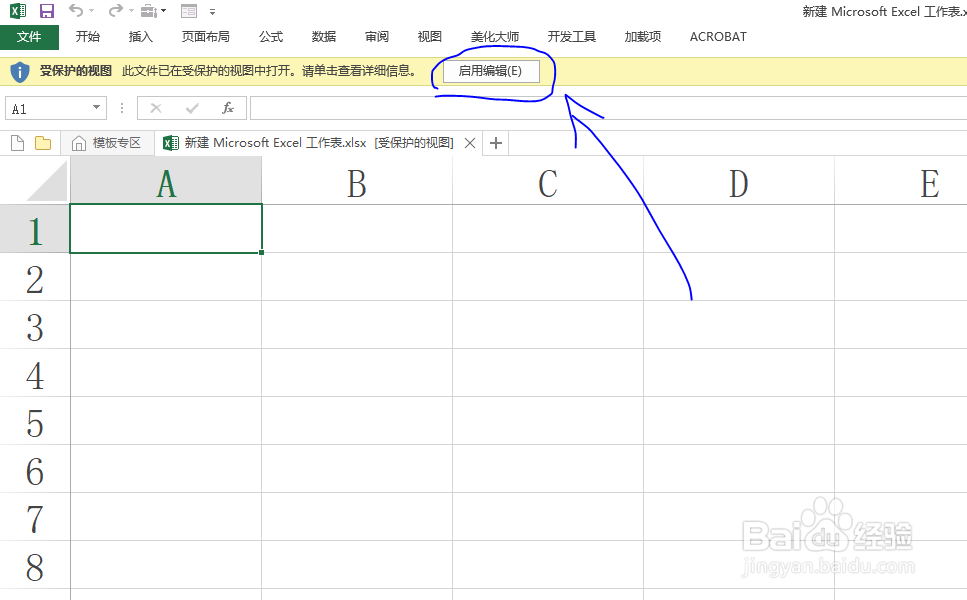
Task: Select column D header
Action: tap(739, 179)
